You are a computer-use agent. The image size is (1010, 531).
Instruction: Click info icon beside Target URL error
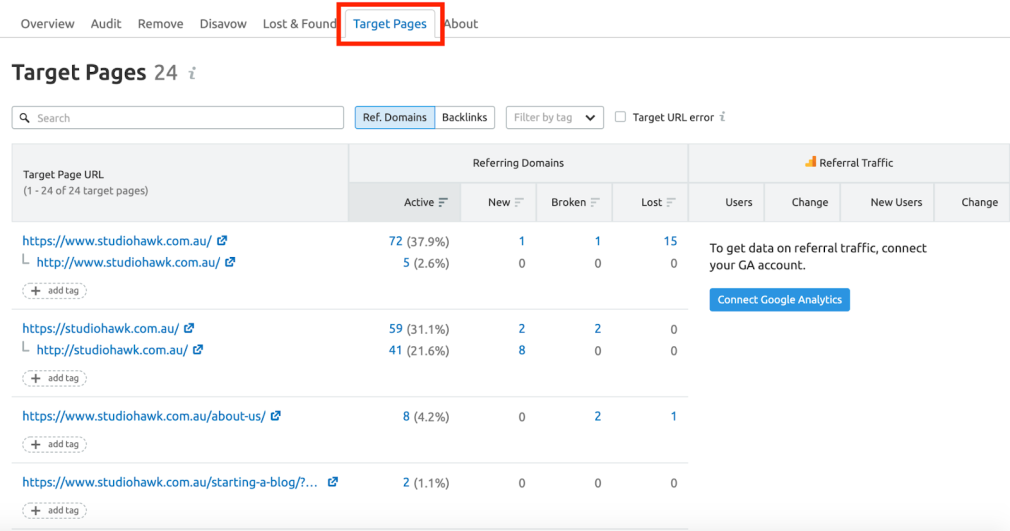coord(723,117)
